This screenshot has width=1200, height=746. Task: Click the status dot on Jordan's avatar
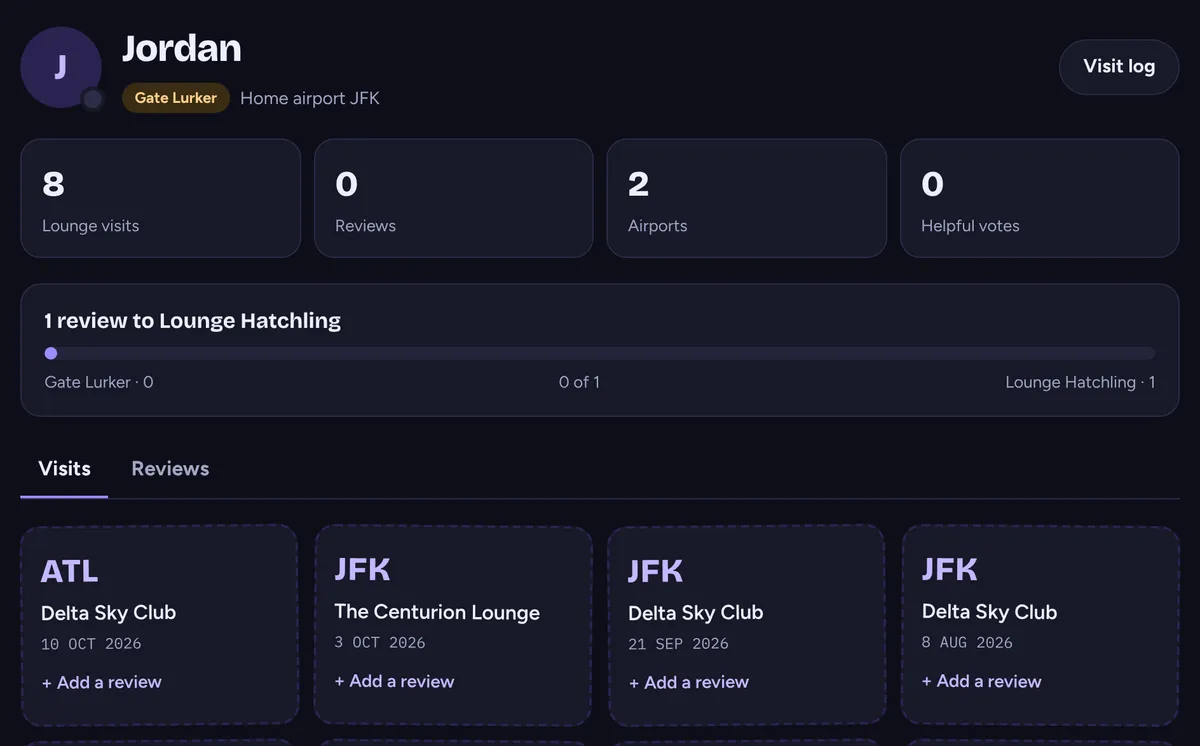93,99
